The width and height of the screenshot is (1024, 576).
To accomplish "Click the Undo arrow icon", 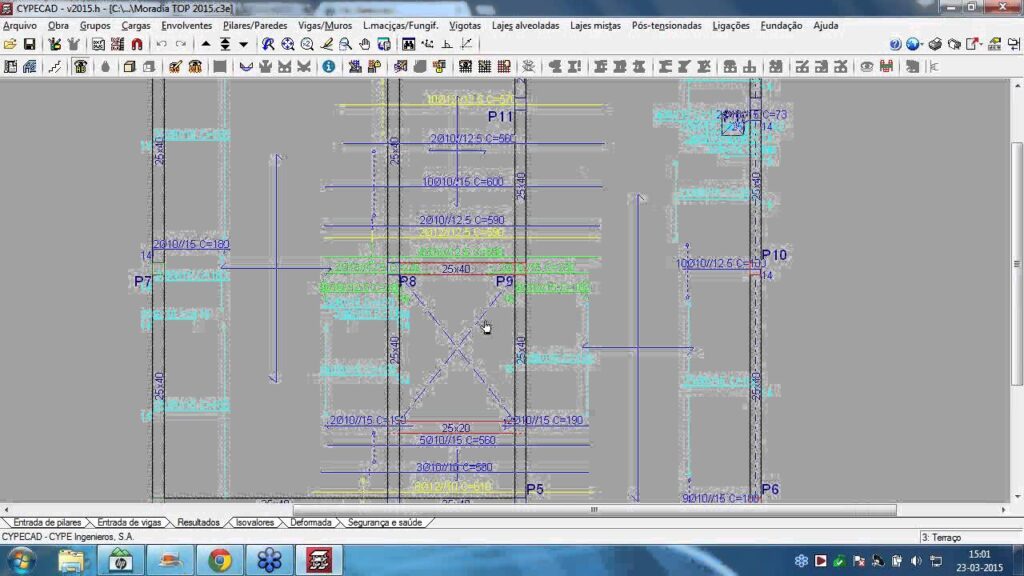I will click(161, 44).
